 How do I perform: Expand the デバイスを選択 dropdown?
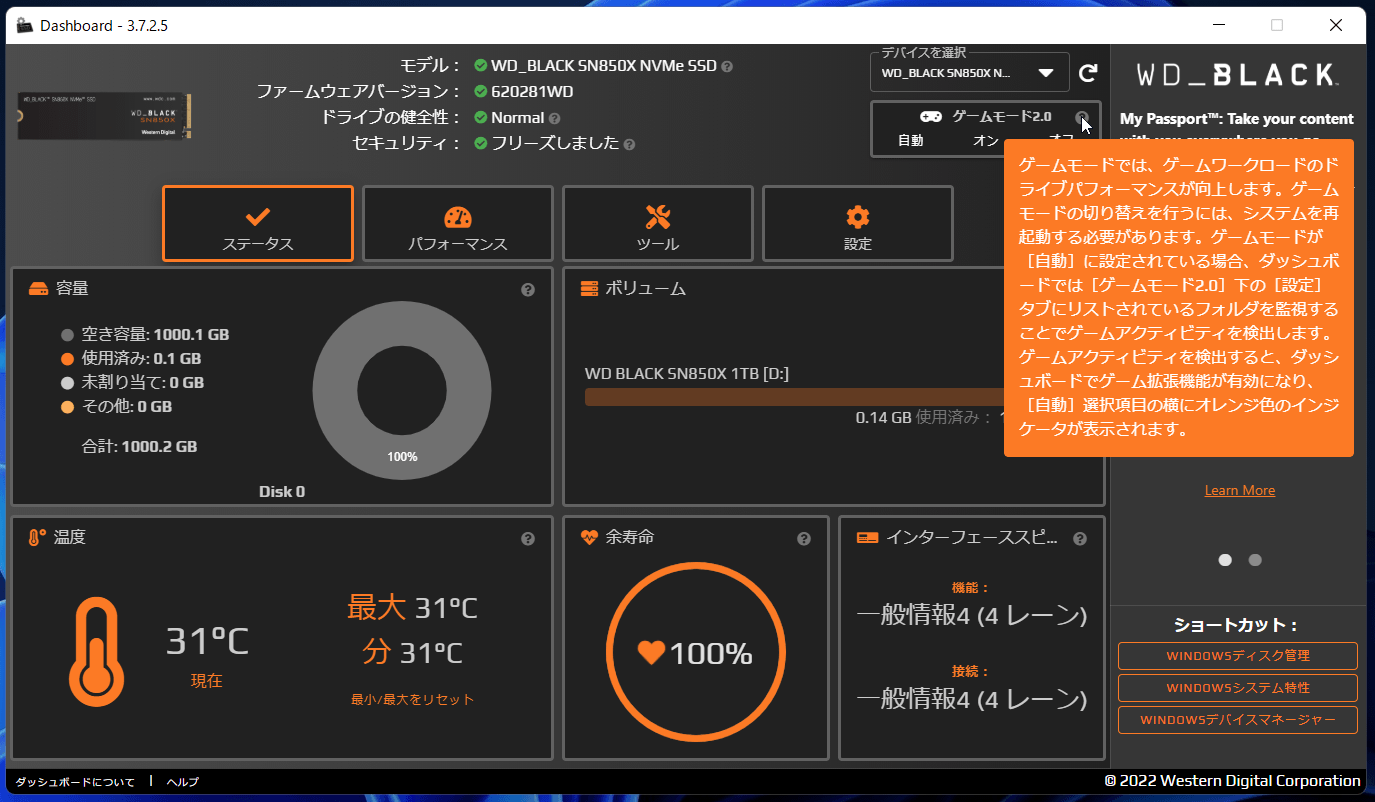coord(970,73)
